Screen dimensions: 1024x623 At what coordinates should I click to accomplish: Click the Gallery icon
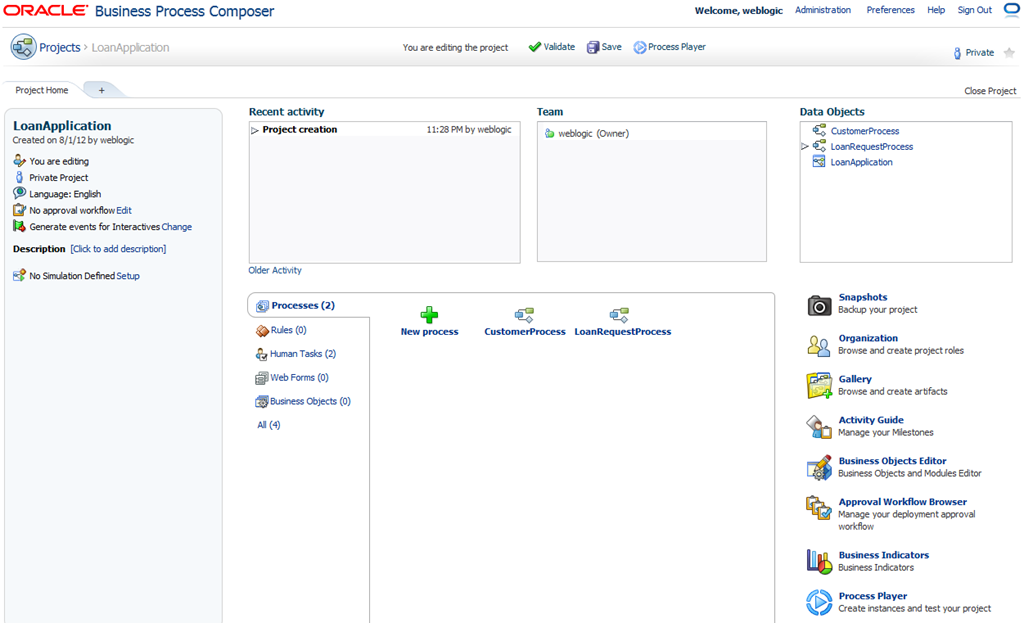click(x=819, y=386)
